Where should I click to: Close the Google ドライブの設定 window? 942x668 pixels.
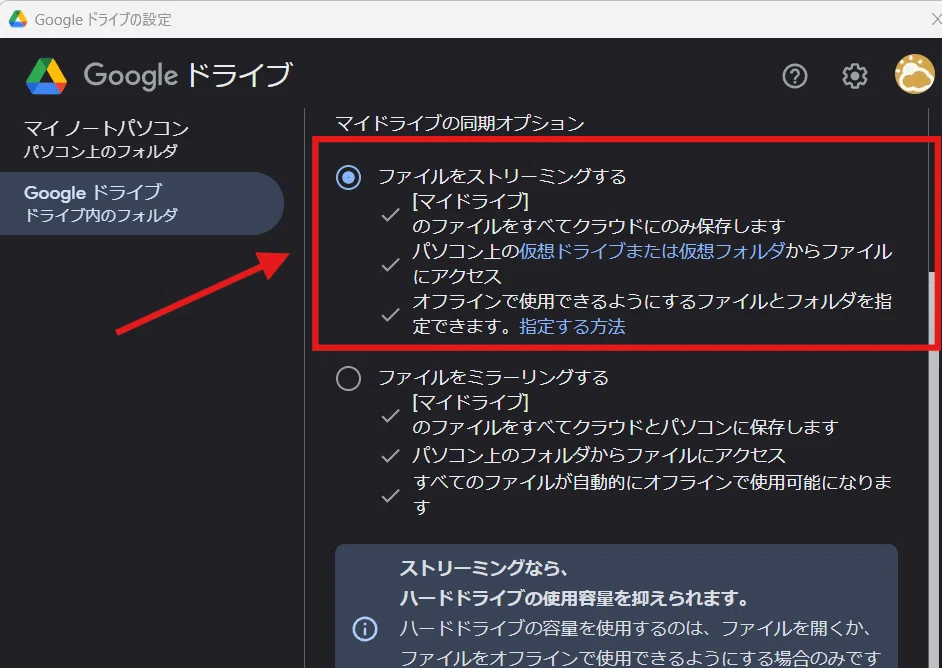pyautogui.click(x=935, y=19)
